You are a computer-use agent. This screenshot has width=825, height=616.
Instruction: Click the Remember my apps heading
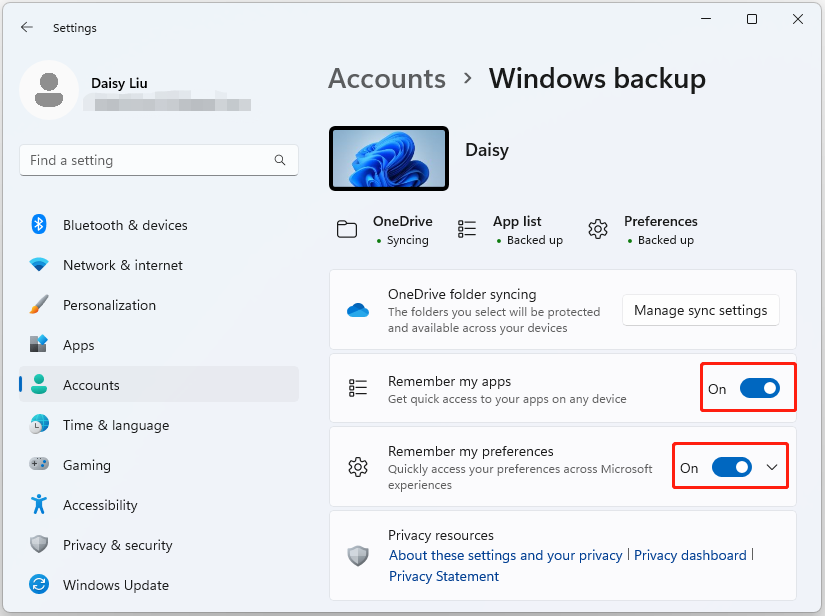point(449,381)
